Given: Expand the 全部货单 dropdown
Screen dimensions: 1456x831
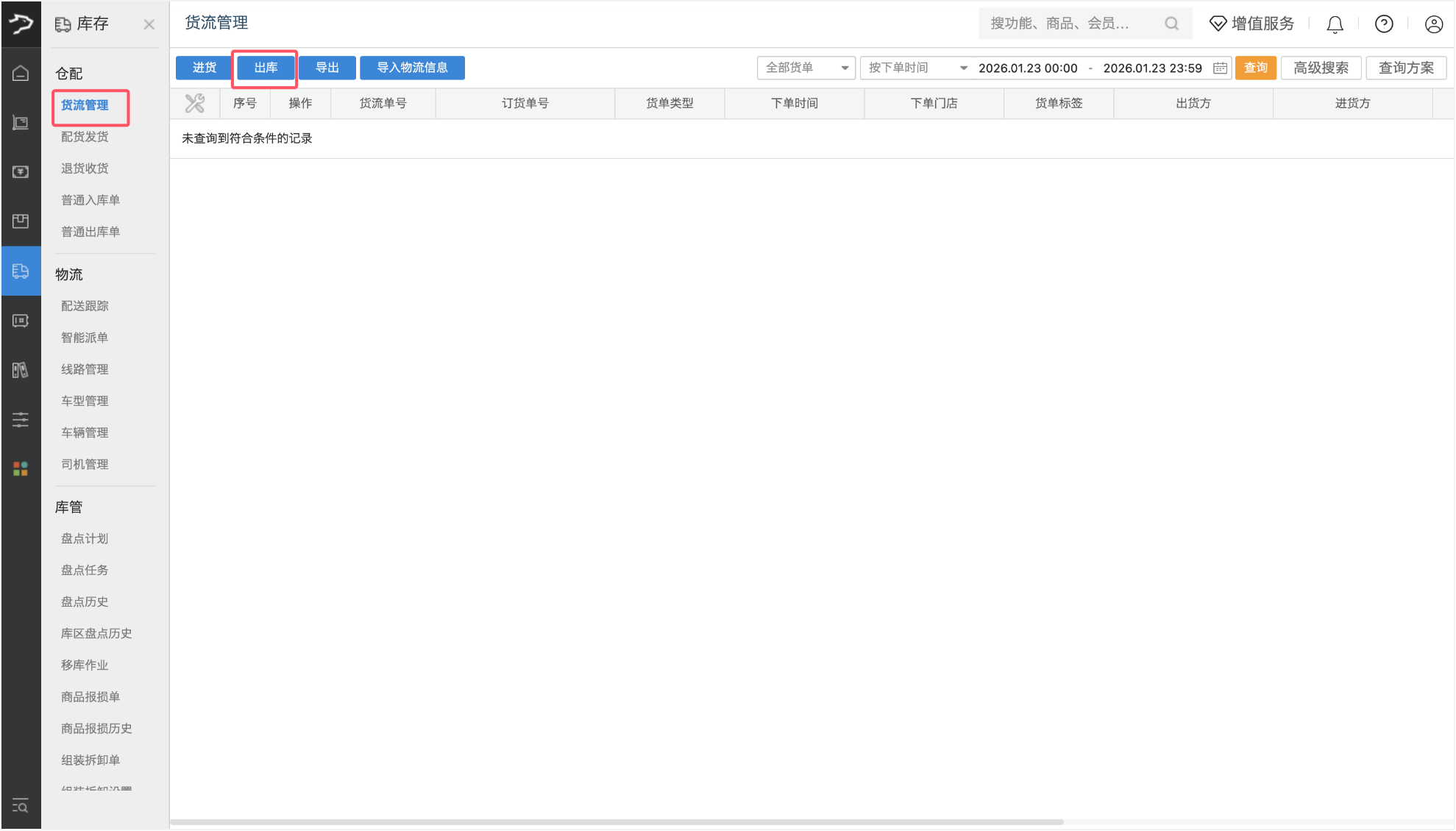Looking at the screenshot, I should (x=806, y=68).
